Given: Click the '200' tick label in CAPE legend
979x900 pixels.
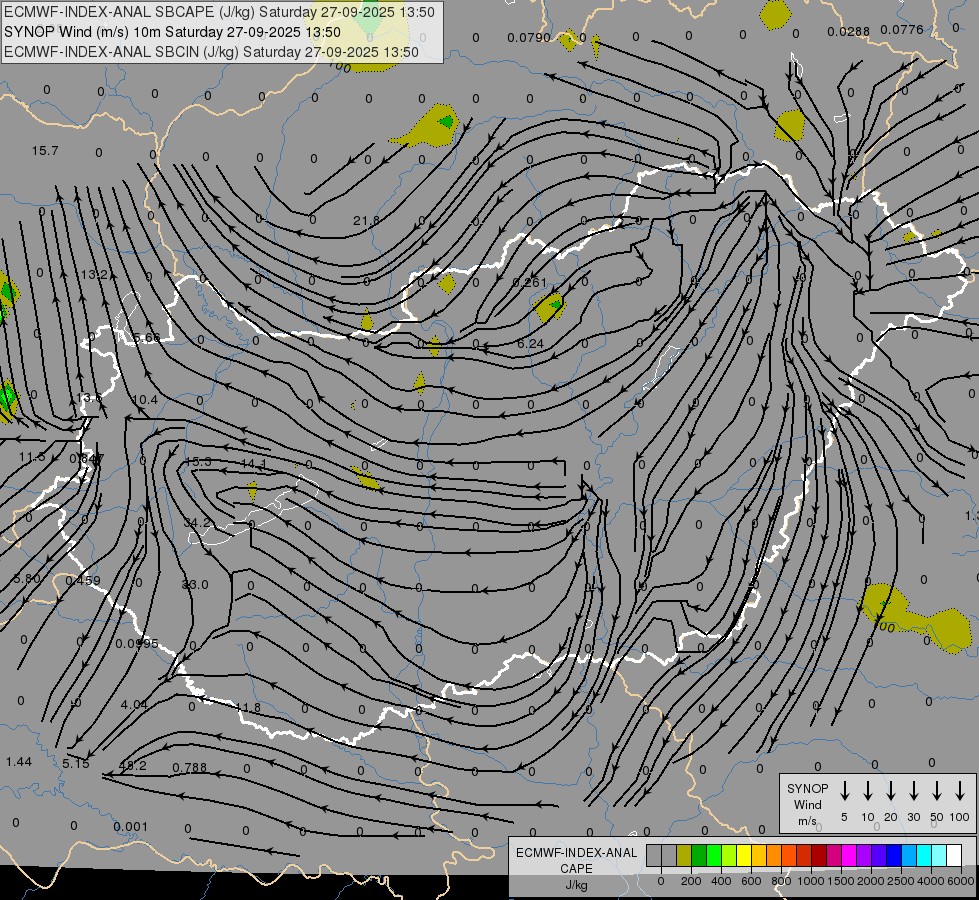Looking at the screenshot, I should click(x=691, y=881).
